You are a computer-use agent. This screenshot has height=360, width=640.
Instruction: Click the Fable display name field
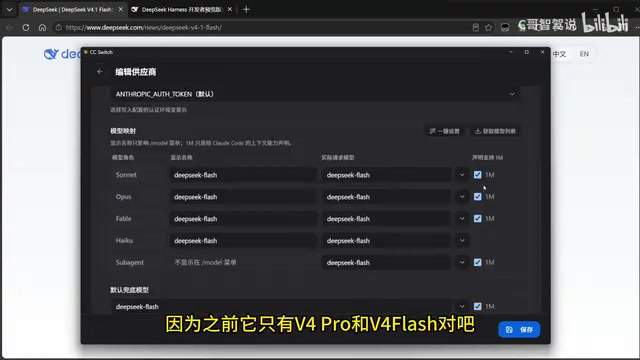tap(242, 218)
